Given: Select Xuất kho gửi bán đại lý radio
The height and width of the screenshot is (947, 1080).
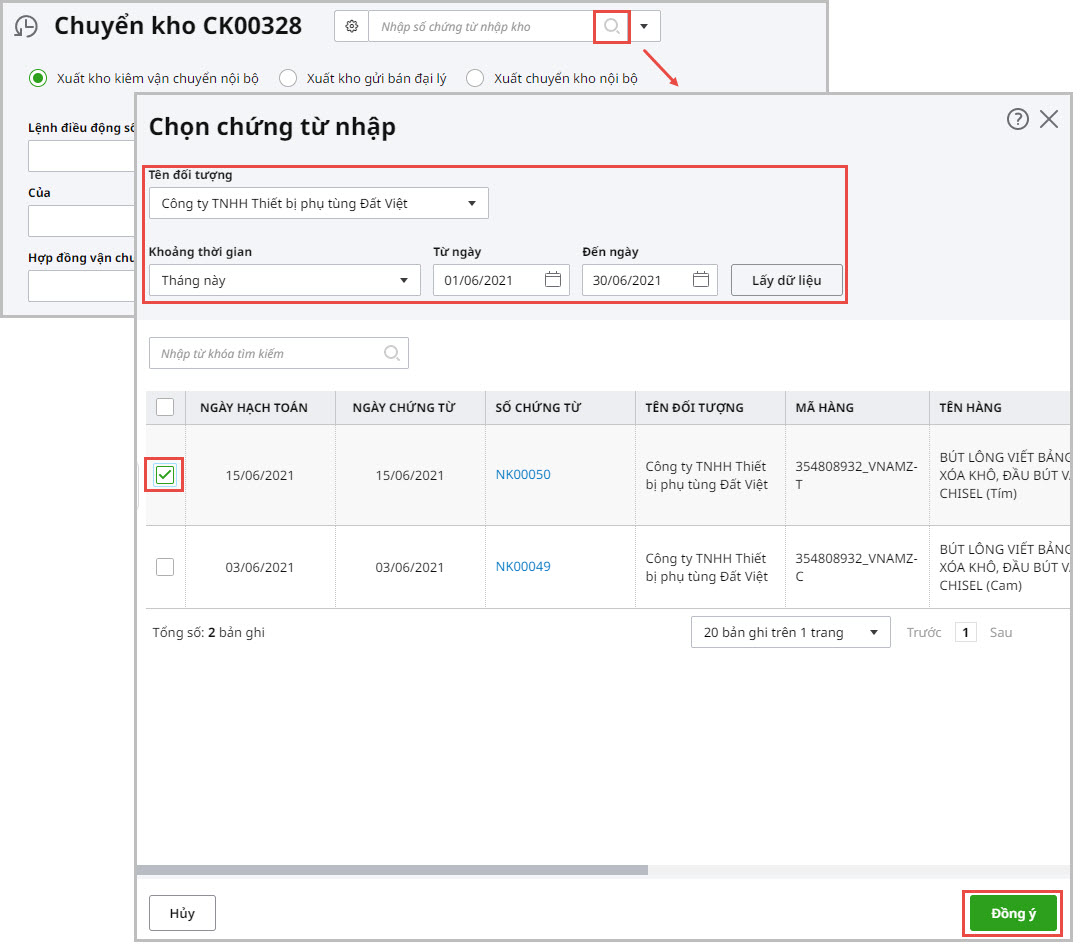Looking at the screenshot, I should click(288, 78).
